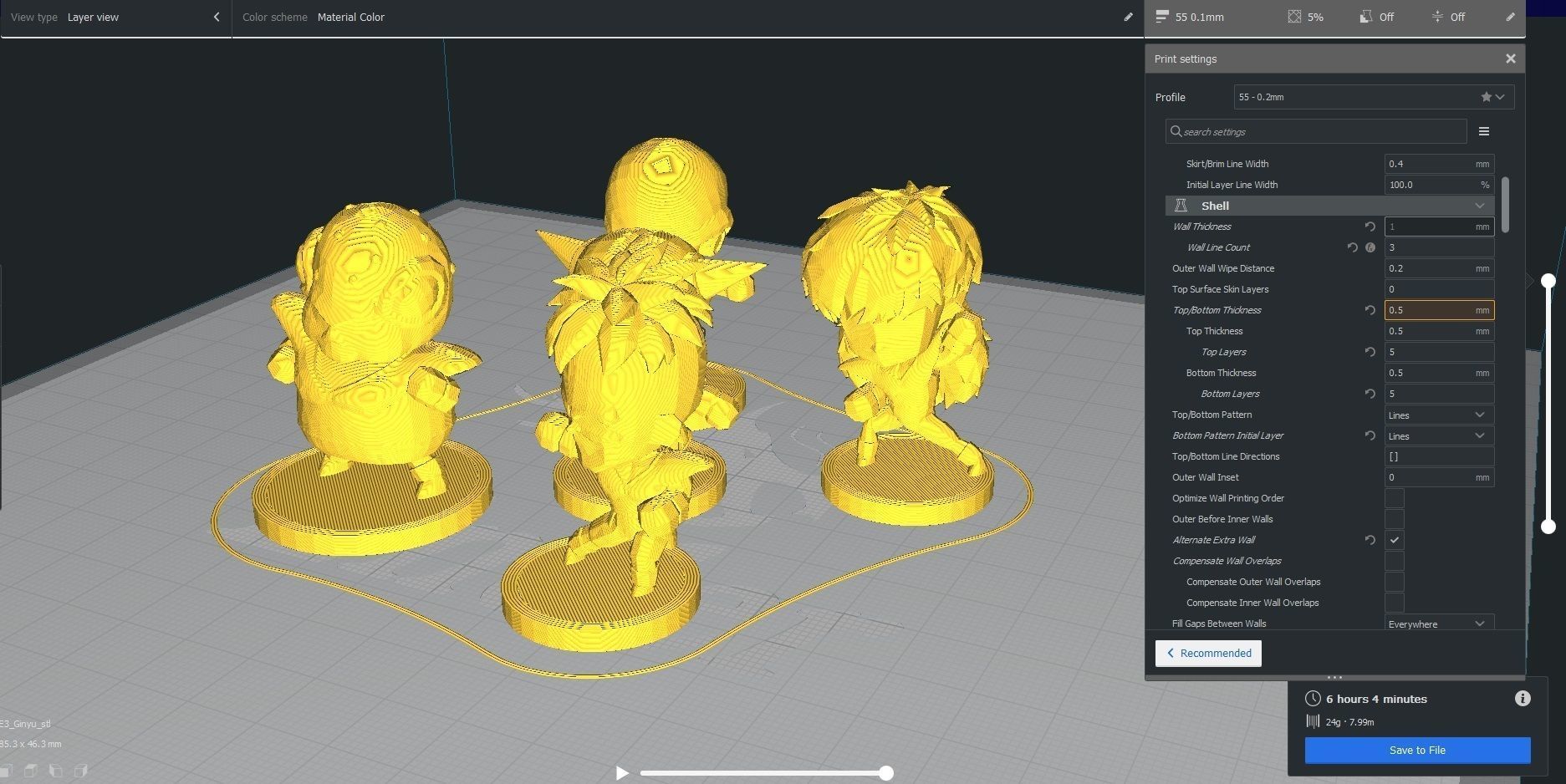Click the Initial Layer Line Width field
Image resolution: width=1566 pixels, height=784 pixels.
tap(1439, 185)
